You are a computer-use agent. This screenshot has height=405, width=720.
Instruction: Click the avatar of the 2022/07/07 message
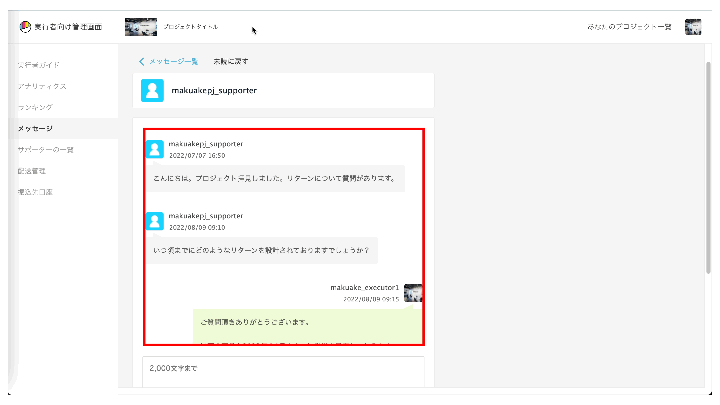point(154,149)
